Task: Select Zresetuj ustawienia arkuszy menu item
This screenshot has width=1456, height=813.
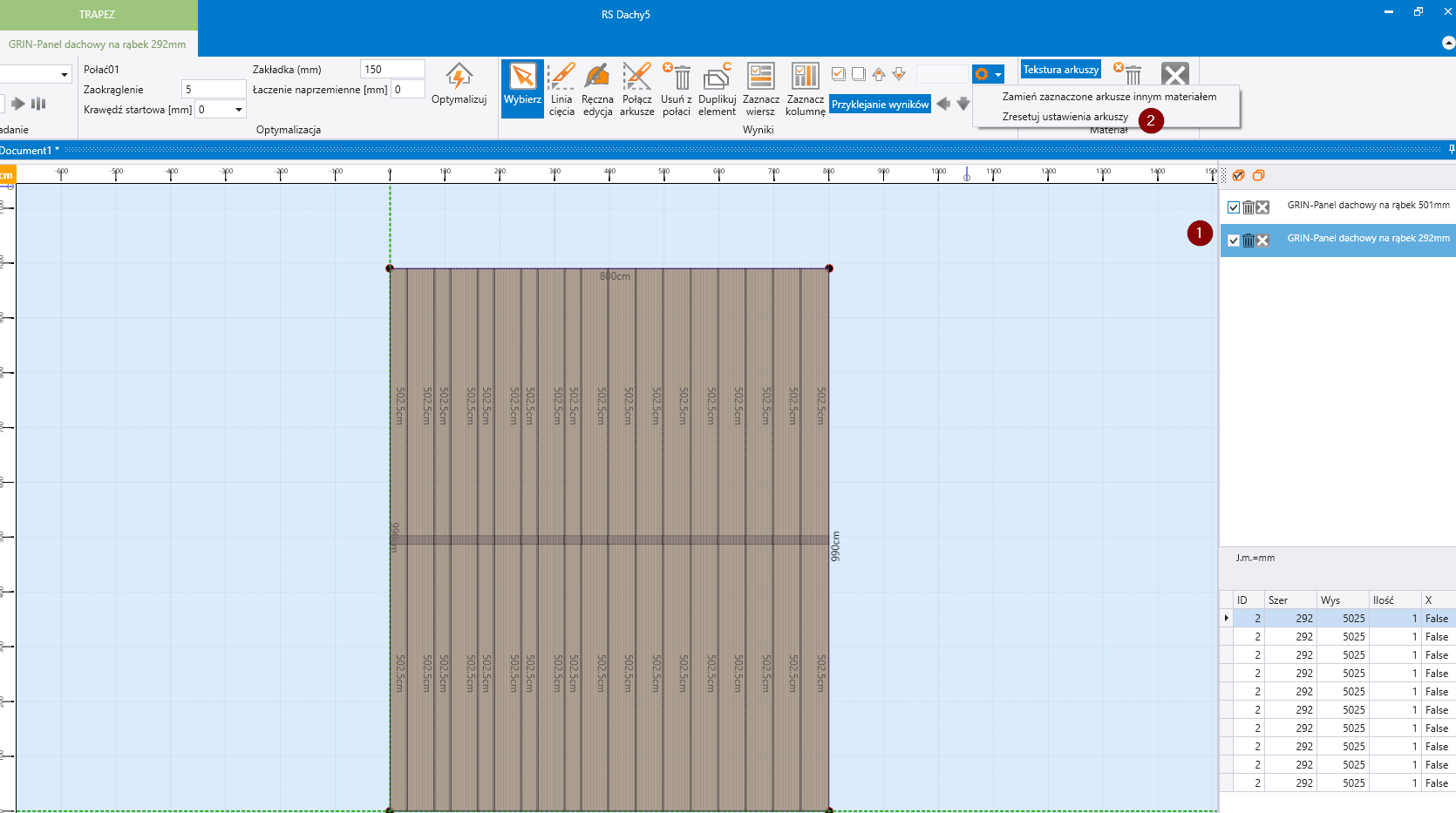Action: (x=1065, y=117)
